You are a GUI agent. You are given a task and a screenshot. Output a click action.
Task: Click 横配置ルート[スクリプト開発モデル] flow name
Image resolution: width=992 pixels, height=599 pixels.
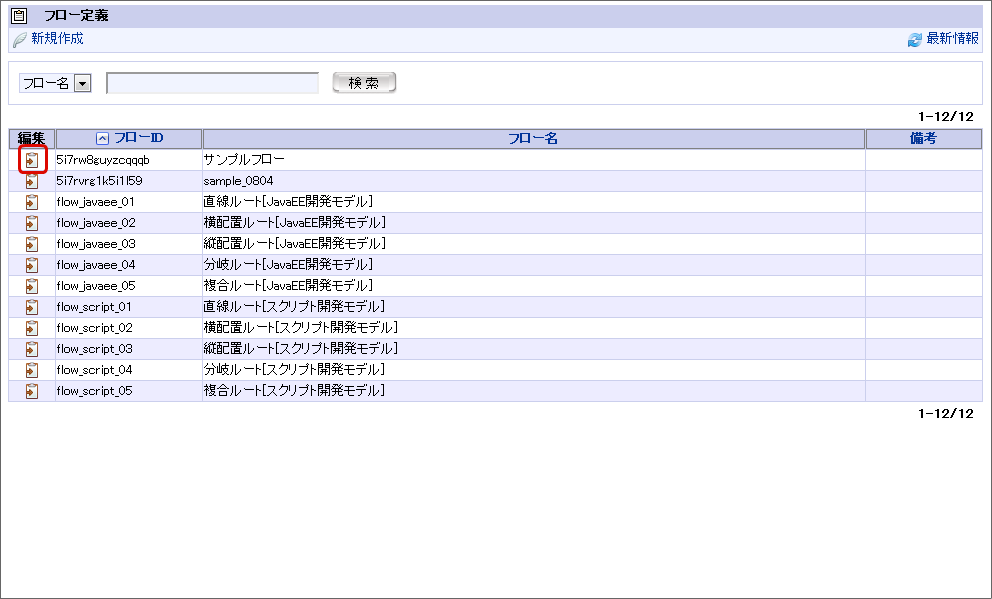pos(301,328)
